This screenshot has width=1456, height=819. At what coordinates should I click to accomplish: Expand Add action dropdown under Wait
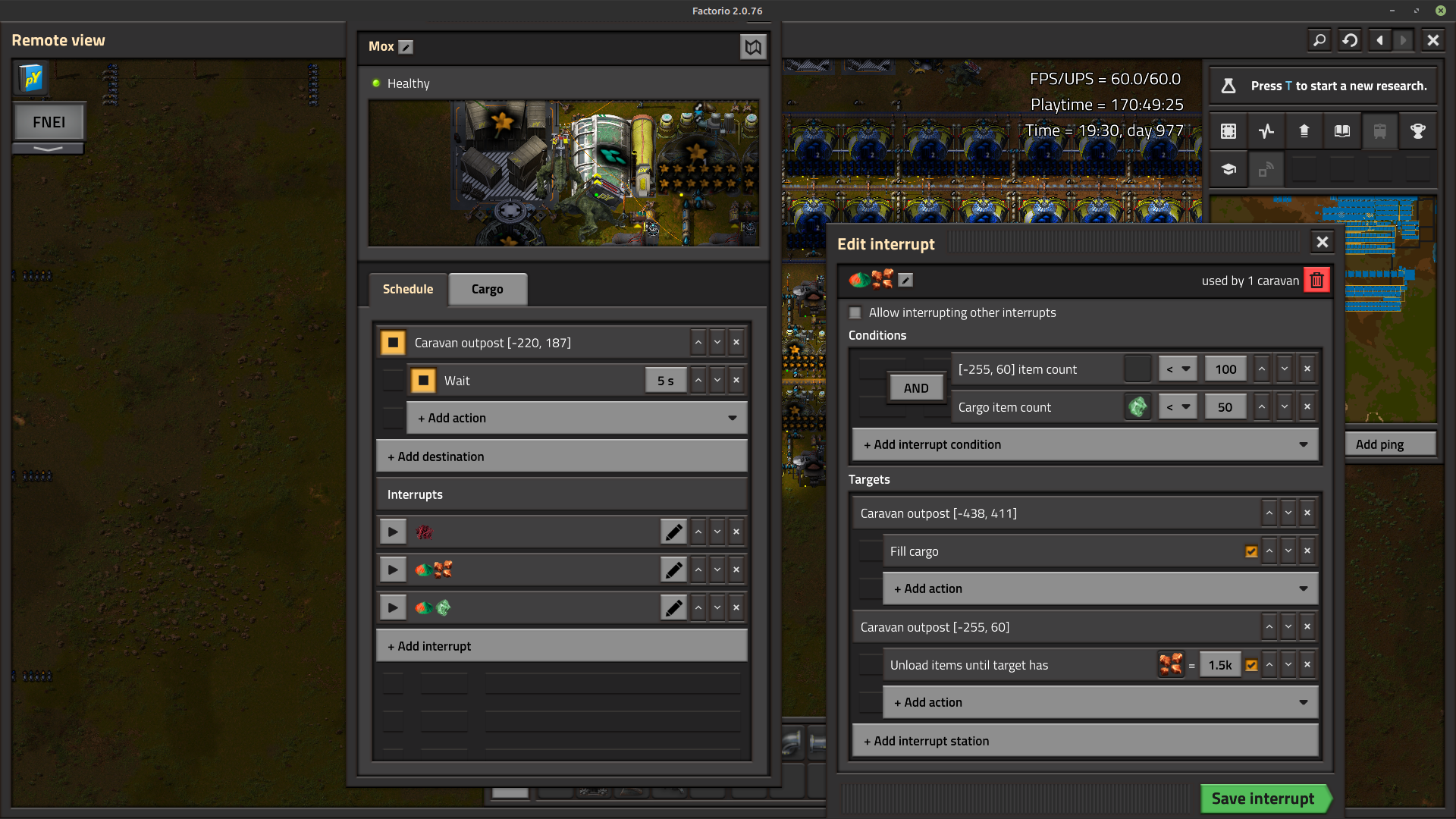[576, 418]
